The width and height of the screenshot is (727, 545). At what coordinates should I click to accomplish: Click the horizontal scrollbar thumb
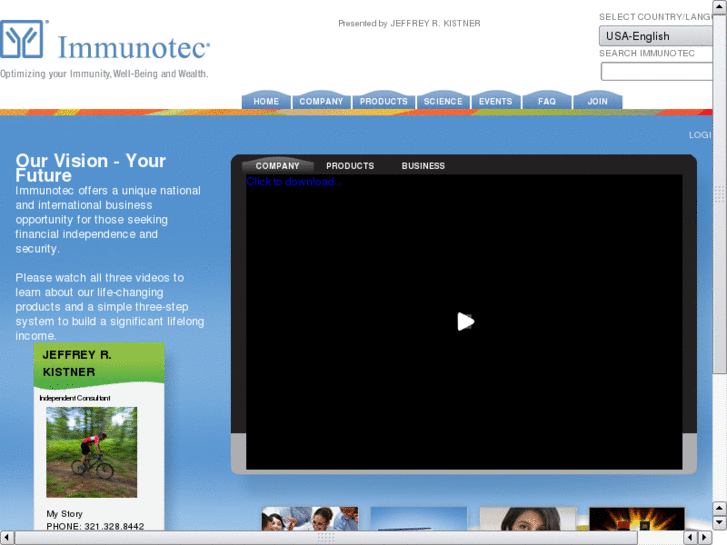pos(326,538)
